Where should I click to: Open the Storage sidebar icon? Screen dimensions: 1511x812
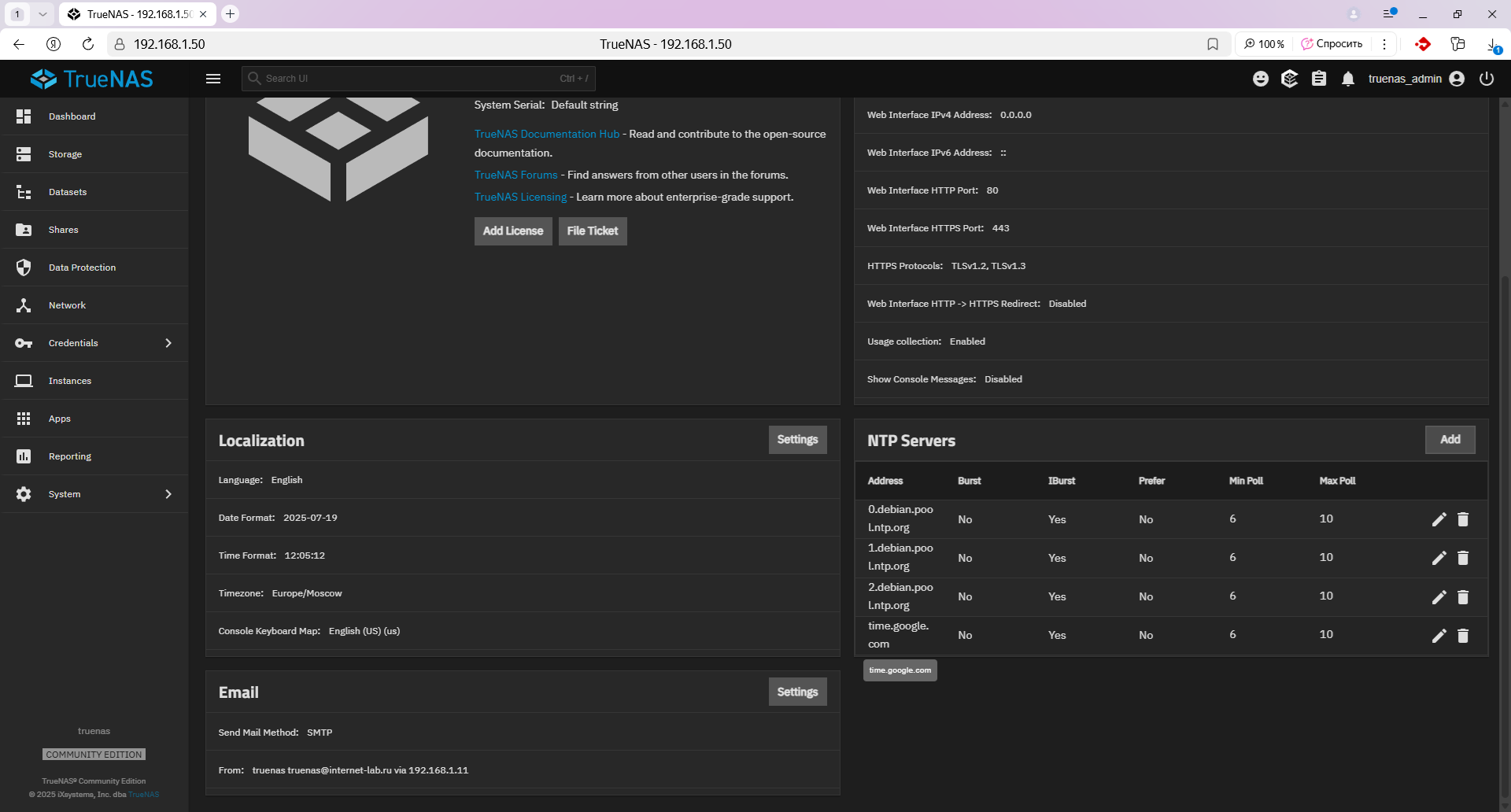(x=24, y=154)
